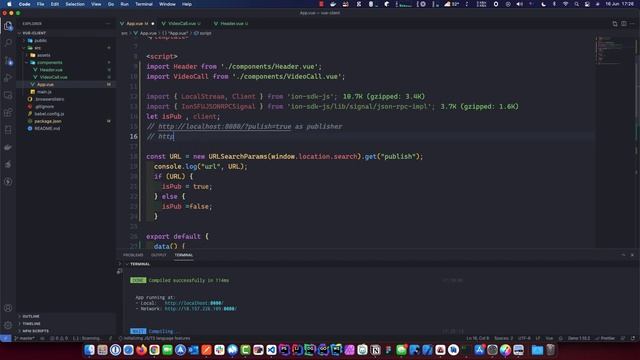Screen dimensions: 640x360
Task: Click the Vue language mode status item
Action: pos(549,338)
